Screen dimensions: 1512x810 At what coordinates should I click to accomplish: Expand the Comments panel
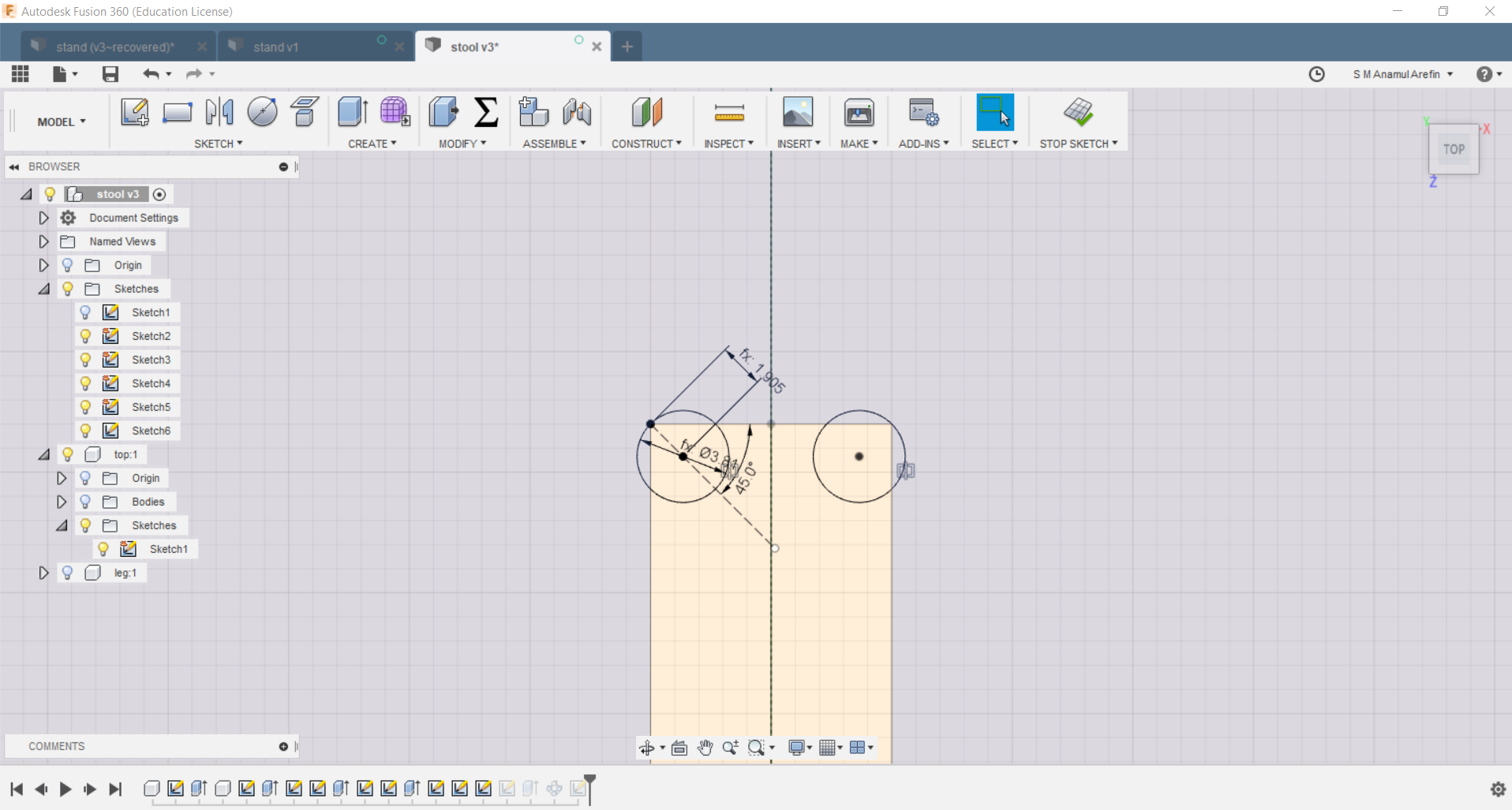(x=283, y=746)
